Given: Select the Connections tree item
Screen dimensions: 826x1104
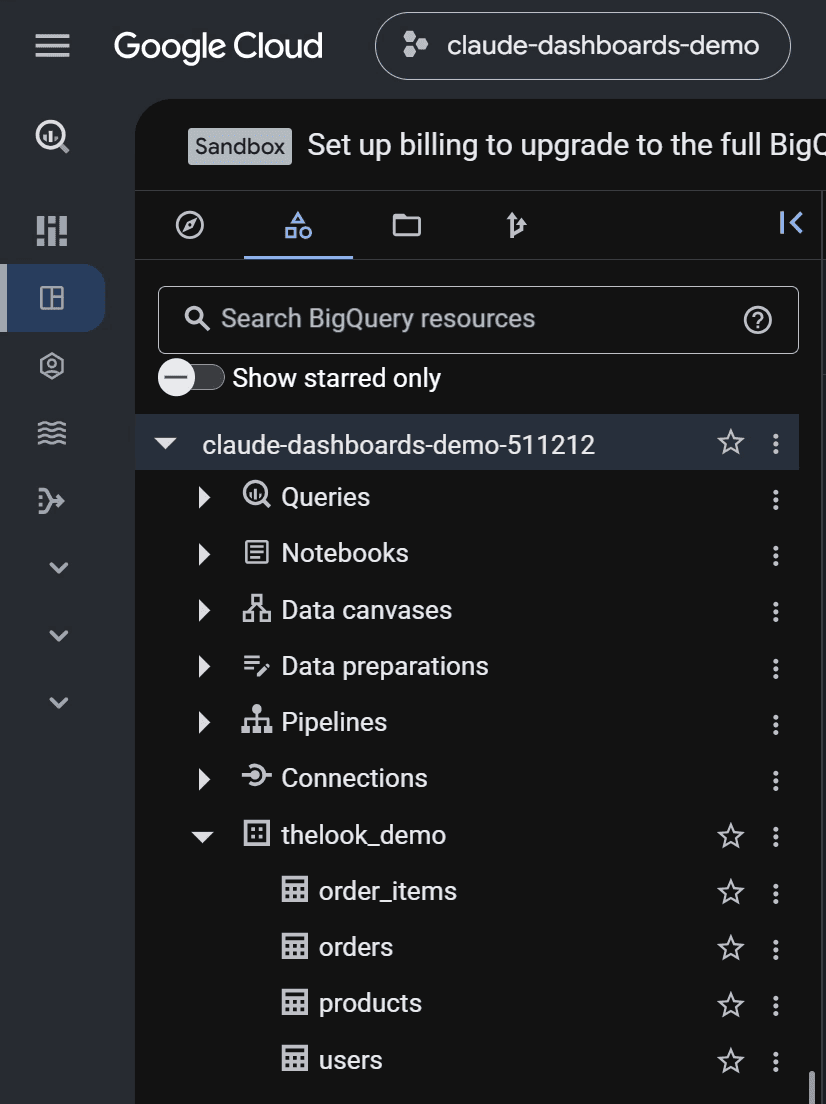Looking at the screenshot, I should (354, 778).
